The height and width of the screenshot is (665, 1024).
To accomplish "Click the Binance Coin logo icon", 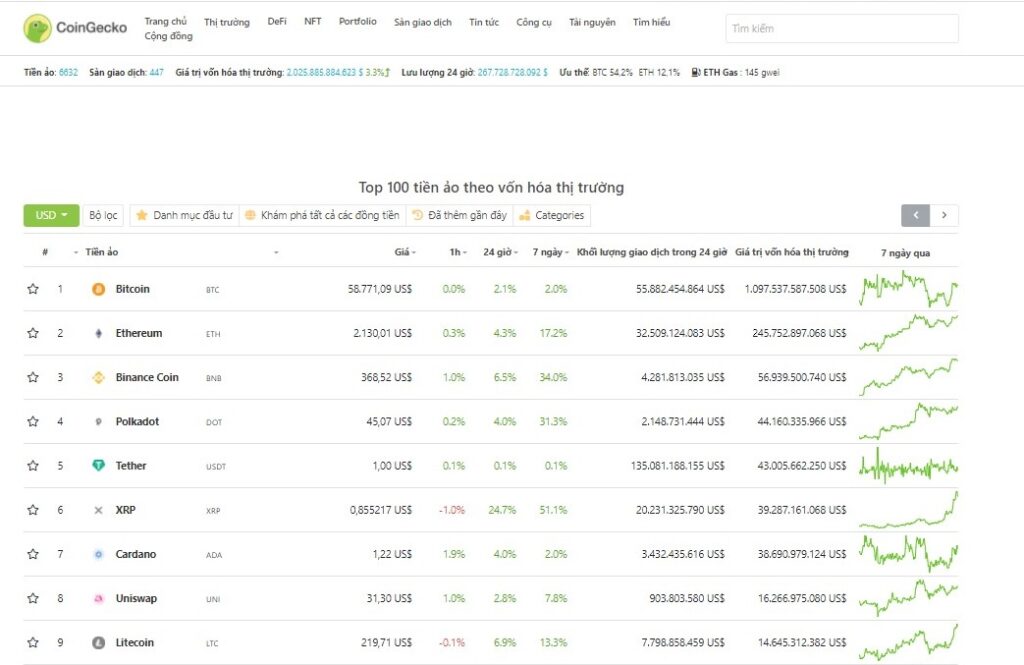I will point(99,378).
